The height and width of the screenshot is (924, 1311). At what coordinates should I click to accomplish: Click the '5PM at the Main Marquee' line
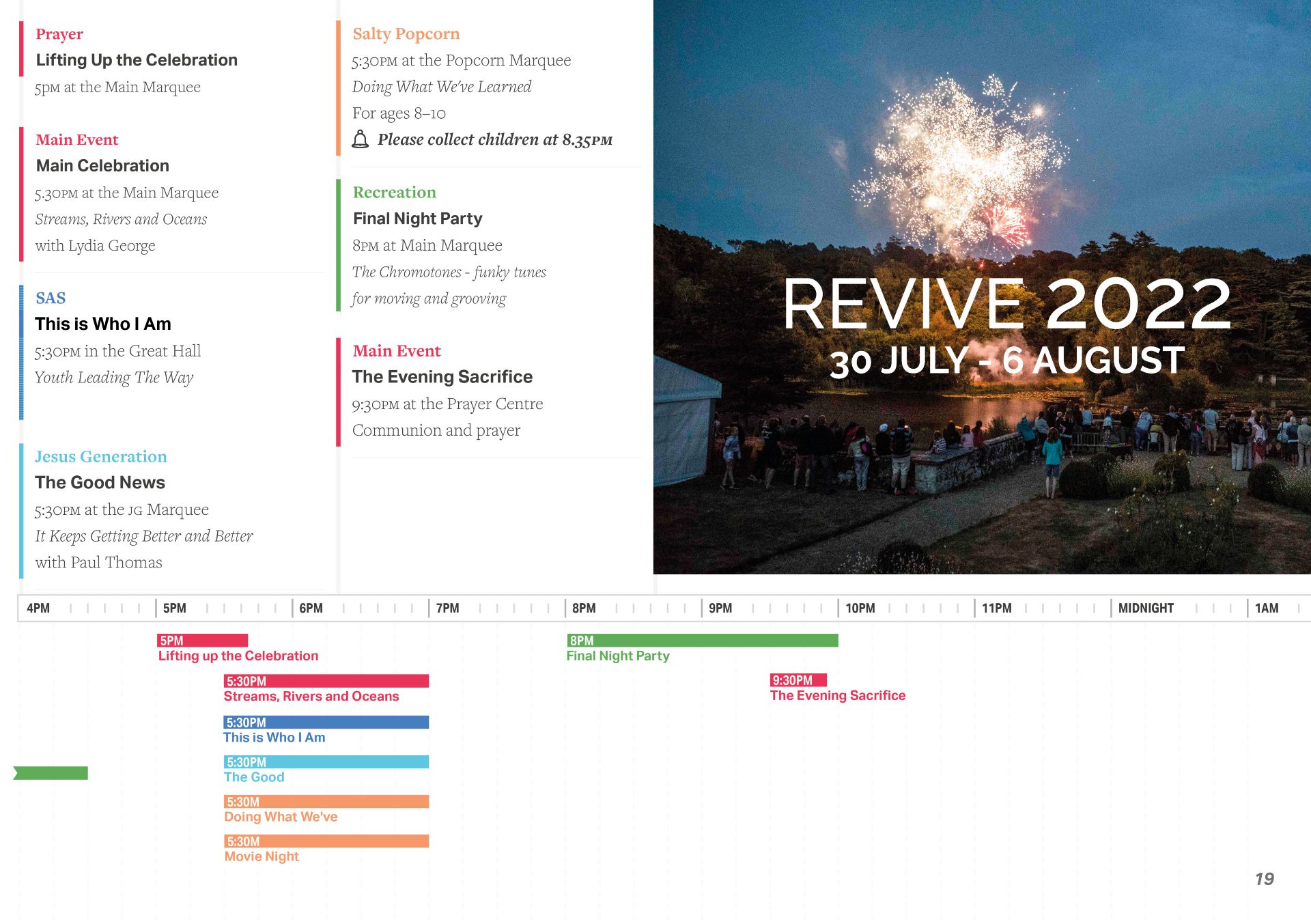(117, 87)
